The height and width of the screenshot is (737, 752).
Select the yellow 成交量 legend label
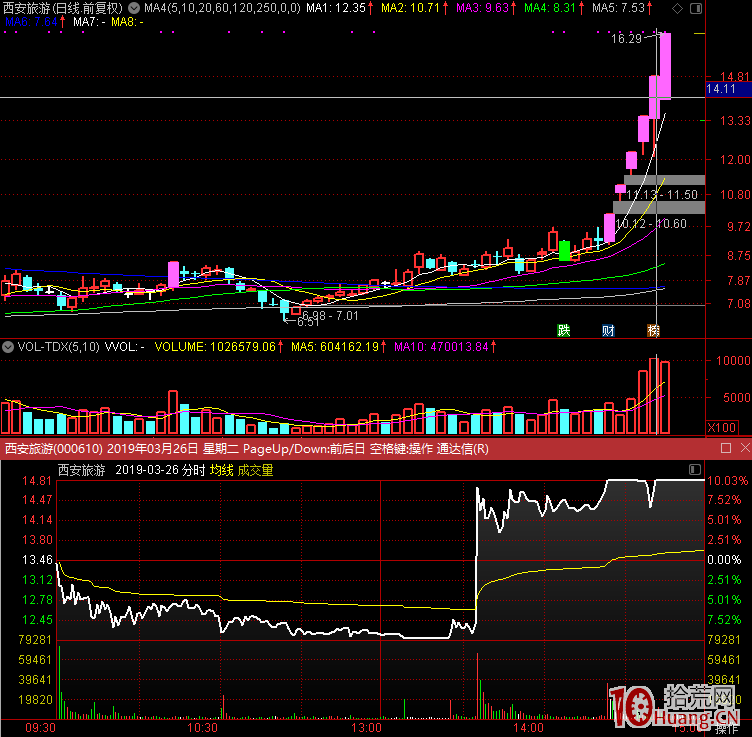[256, 470]
